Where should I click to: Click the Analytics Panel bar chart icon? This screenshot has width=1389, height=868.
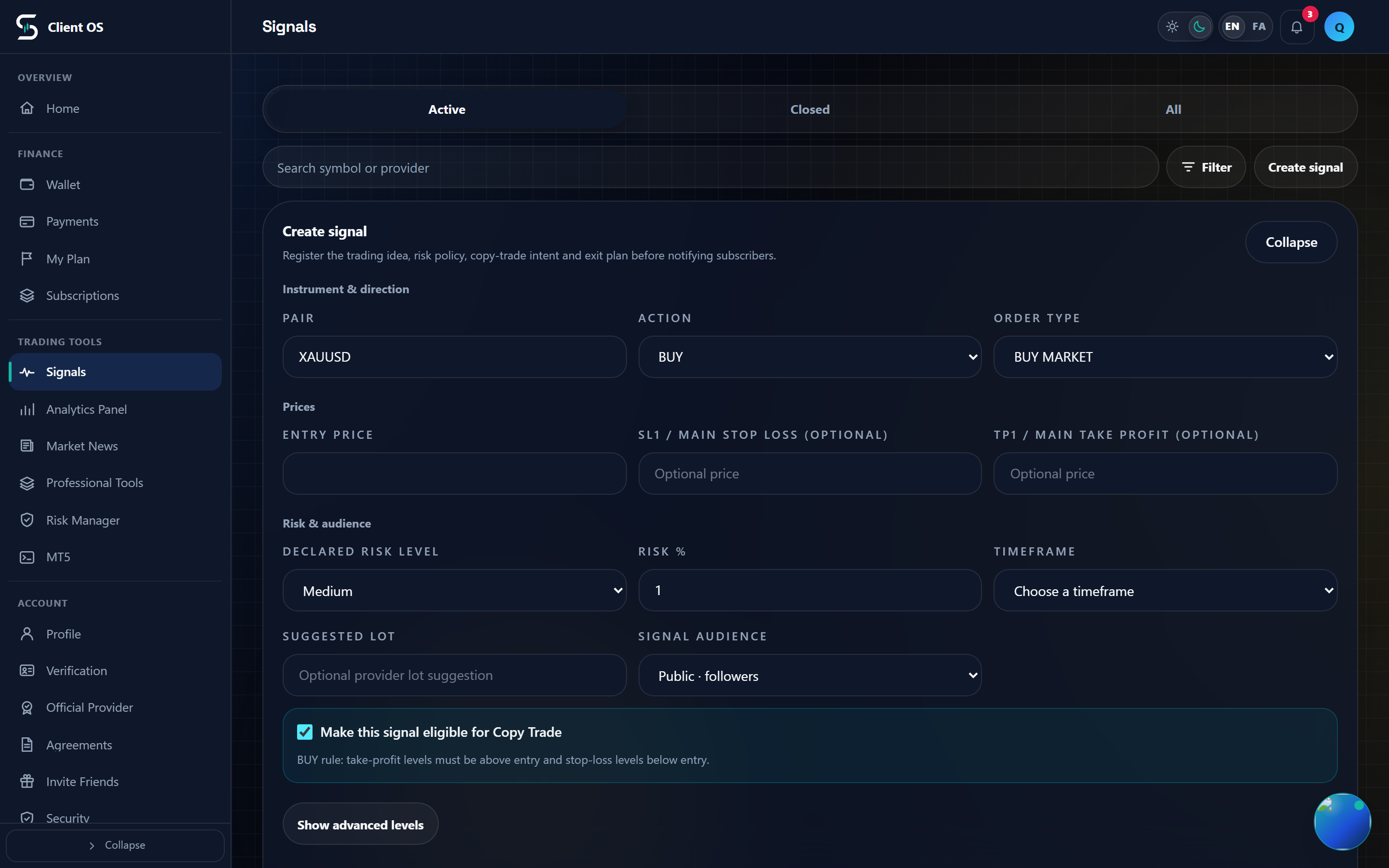(27, 409)
